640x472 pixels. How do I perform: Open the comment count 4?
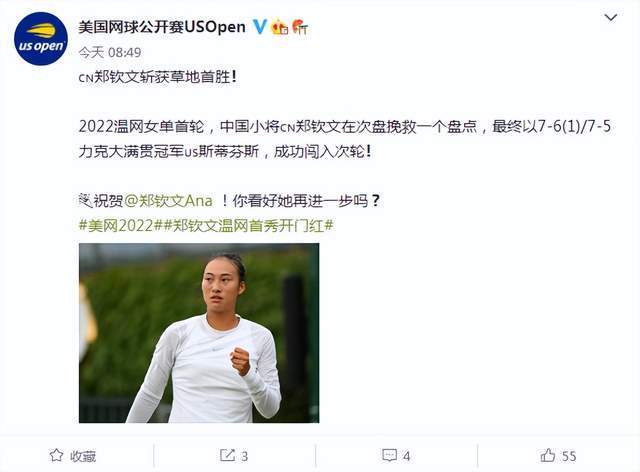click(x=407, y=456)
